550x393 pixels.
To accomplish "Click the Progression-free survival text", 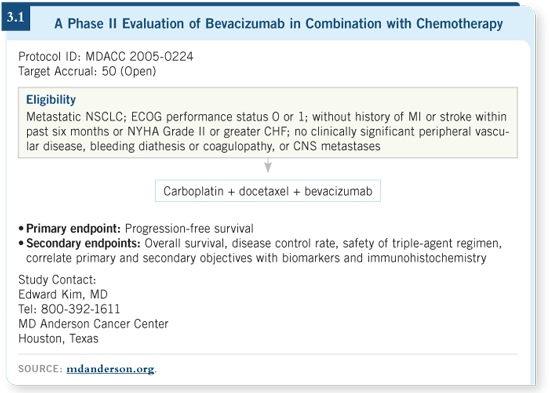I will 189,228.
